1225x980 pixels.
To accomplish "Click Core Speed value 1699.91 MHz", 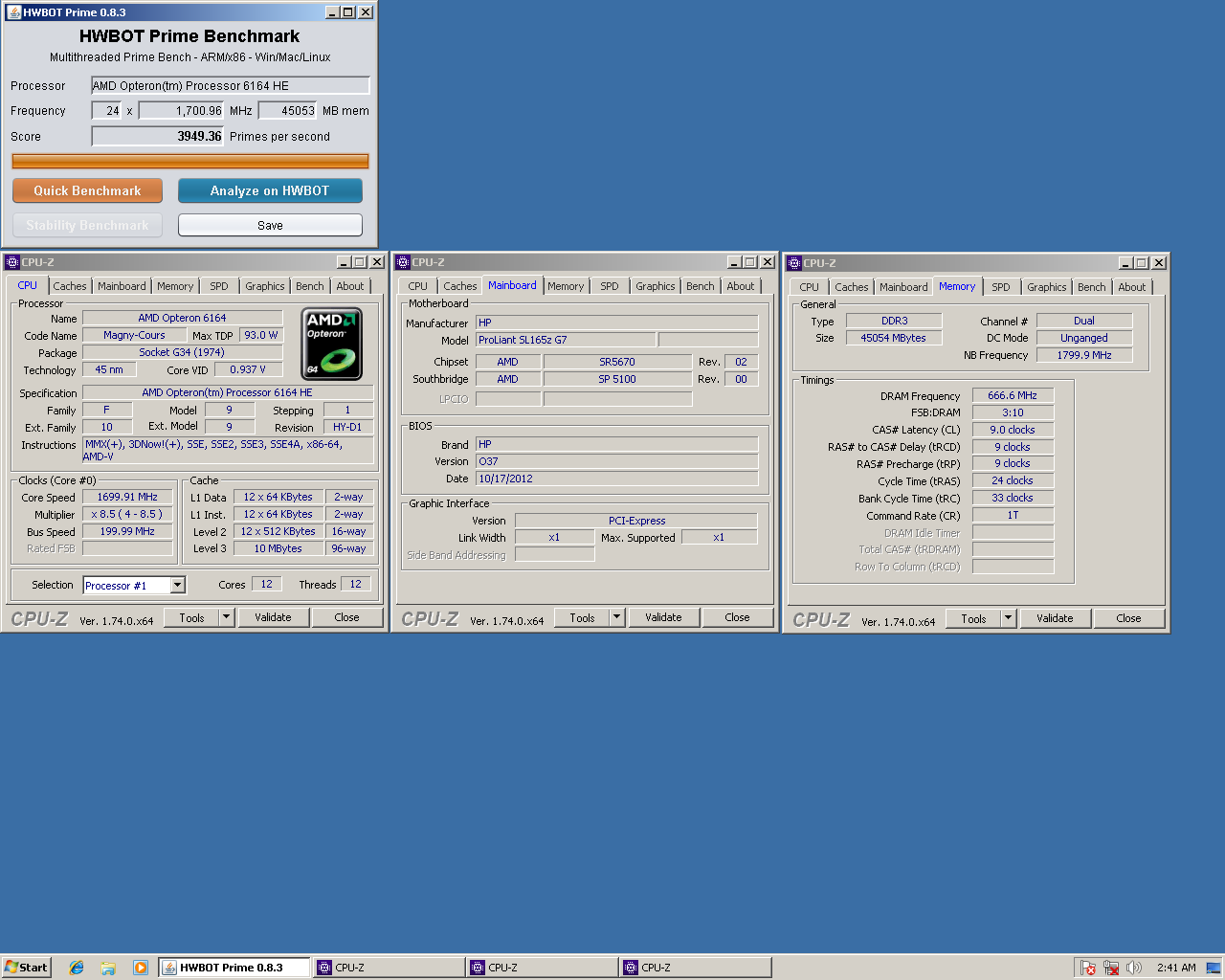I will (127, 497).
